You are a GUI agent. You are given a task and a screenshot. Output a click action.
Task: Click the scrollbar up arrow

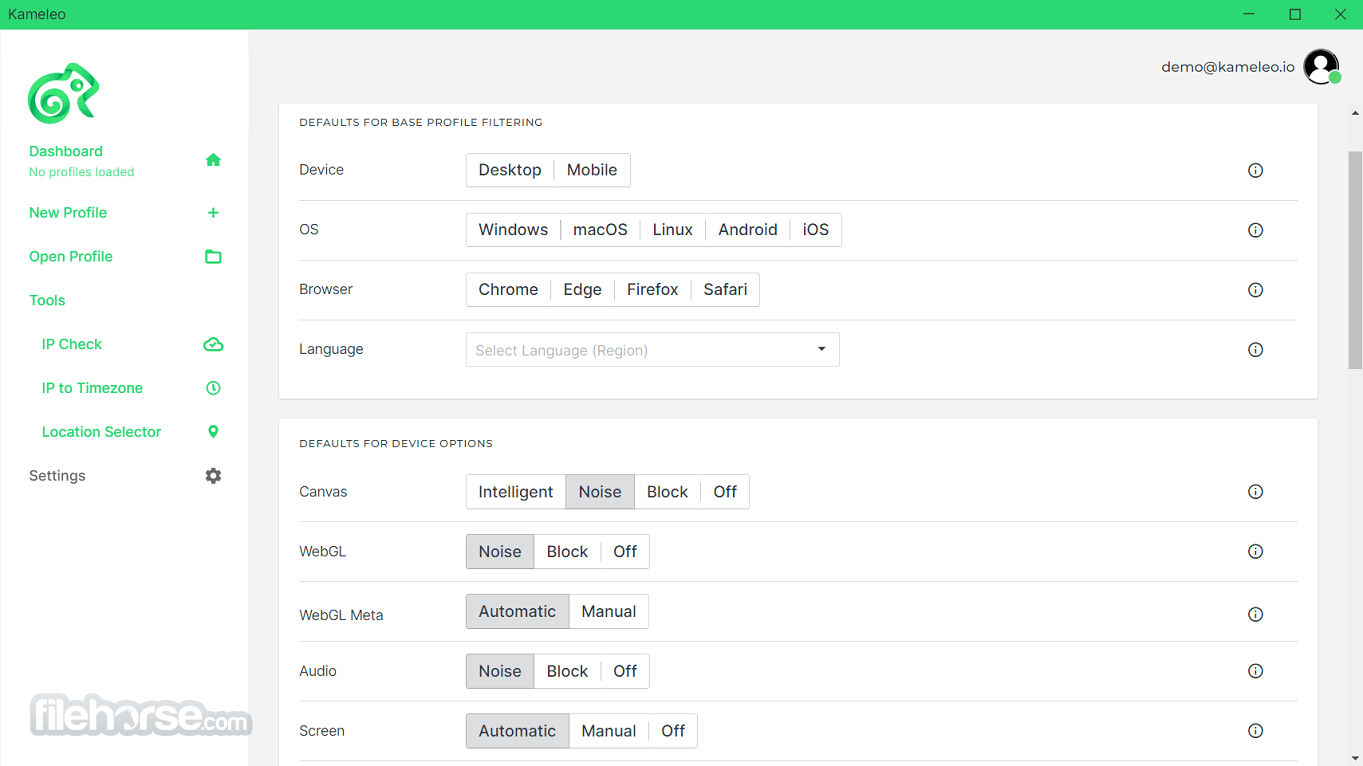(1355, 113)
